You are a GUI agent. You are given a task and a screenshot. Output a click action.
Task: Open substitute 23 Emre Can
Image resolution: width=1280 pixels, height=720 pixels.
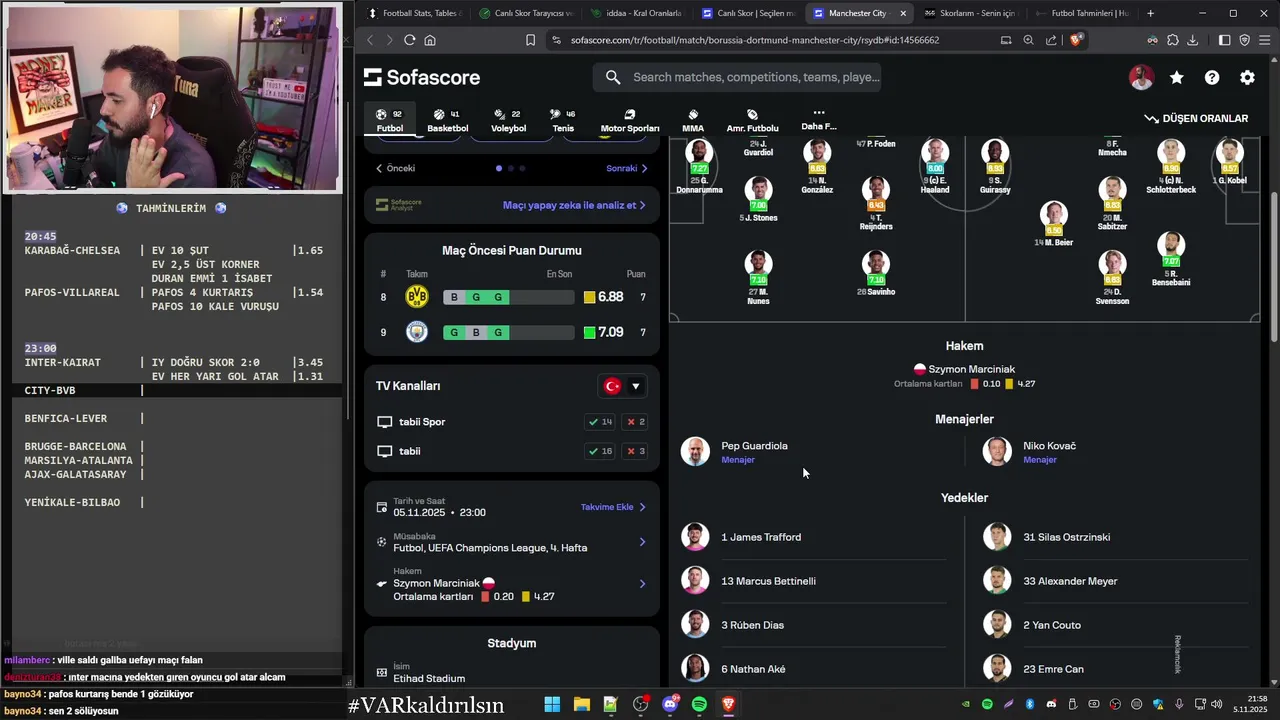pyautogui.click(x=1115, y=669)
